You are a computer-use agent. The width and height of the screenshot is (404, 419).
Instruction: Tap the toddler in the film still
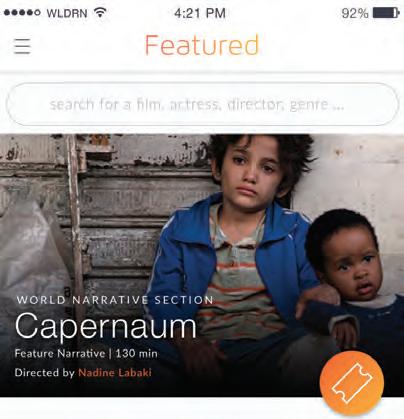coord(353,283)
